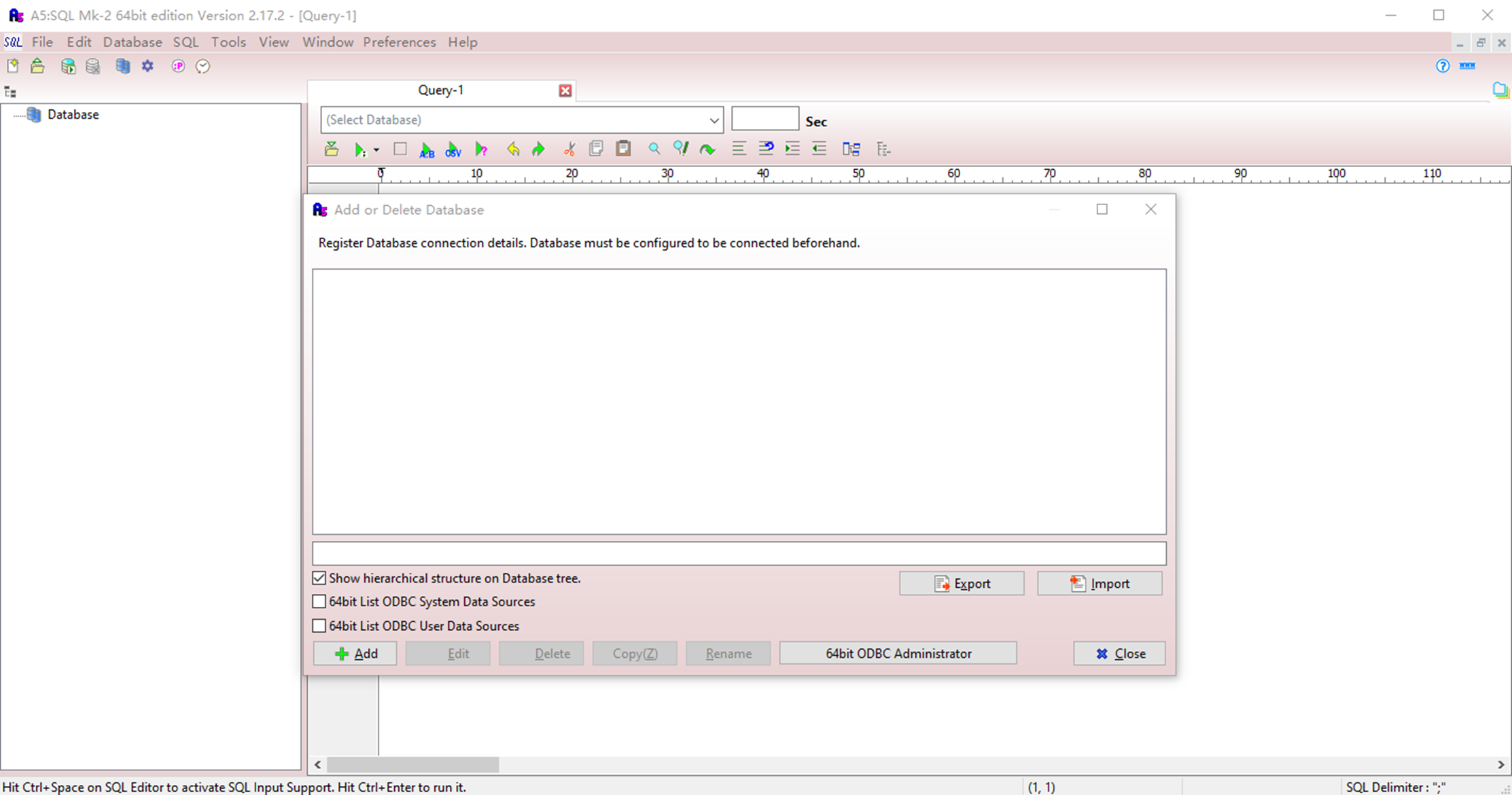1512x795 pixels.
Task: Open the Help menu
Action: tap(463, 42)
